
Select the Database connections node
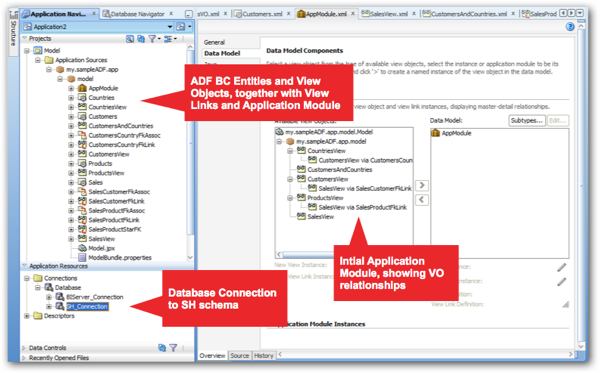[68, 287]
